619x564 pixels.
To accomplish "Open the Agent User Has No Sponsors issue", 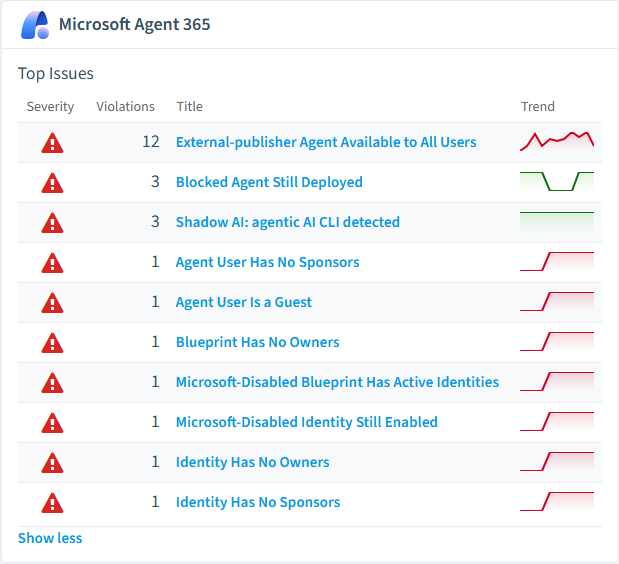I will pos(268,262).
